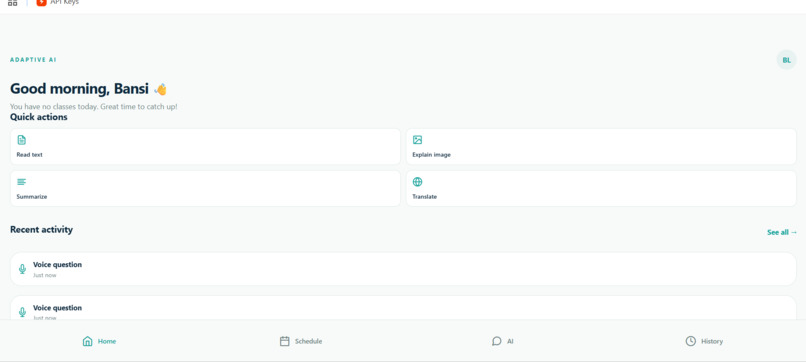Viewport: 806px width, 362px height.
Task: Click the microphone icon of the fully visible Voice question entry
Action: 22,269
